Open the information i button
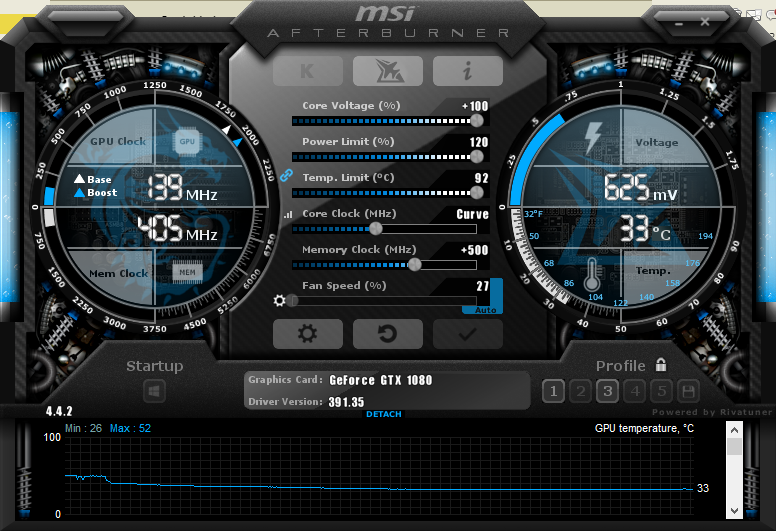Screen dimensions: 776x531 point(468,71)
